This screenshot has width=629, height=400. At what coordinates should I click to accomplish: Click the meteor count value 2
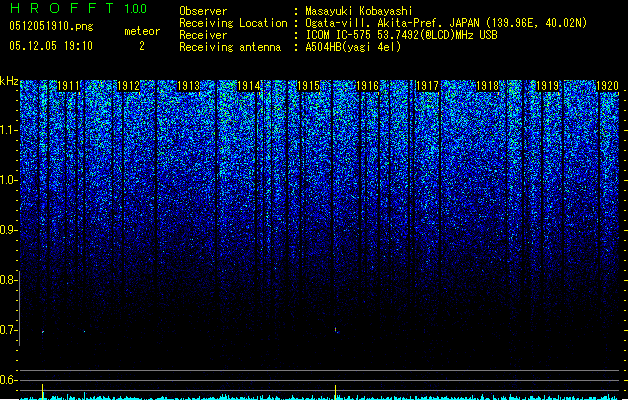coord(142,46)
